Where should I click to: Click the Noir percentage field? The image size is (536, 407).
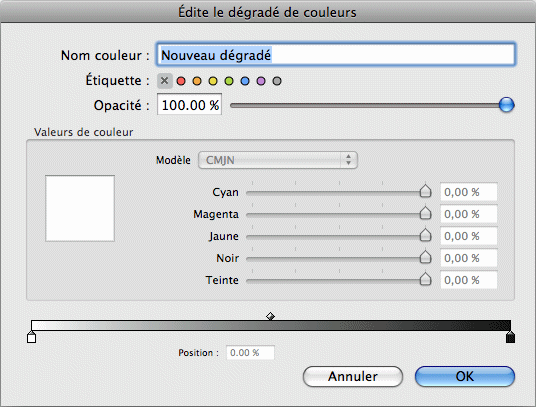(469, 258)
